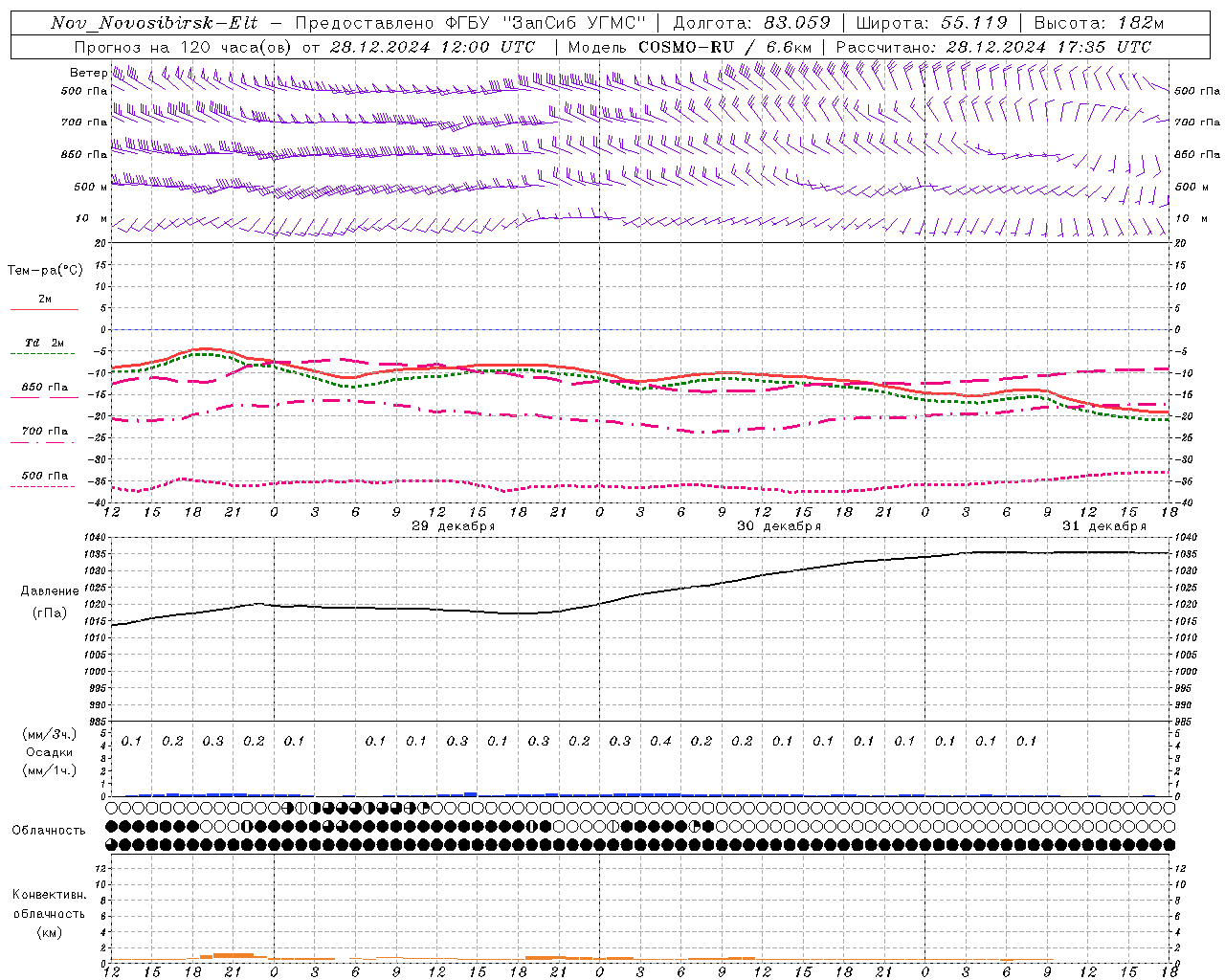This screenshot has width=1225, height=980.
Task: Click the 'Осадки' precipitation label
Action: (x=50, y=752)
